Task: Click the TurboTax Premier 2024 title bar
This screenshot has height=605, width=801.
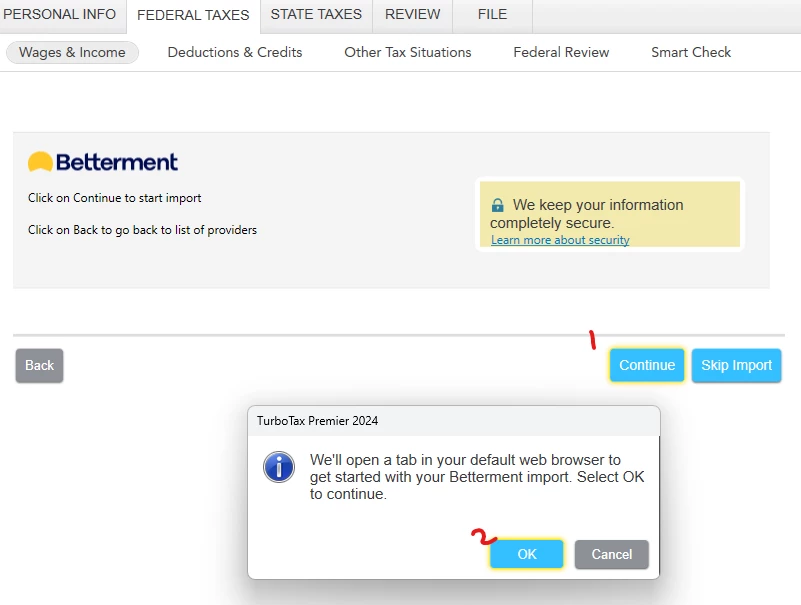Action: pos(454,421)
